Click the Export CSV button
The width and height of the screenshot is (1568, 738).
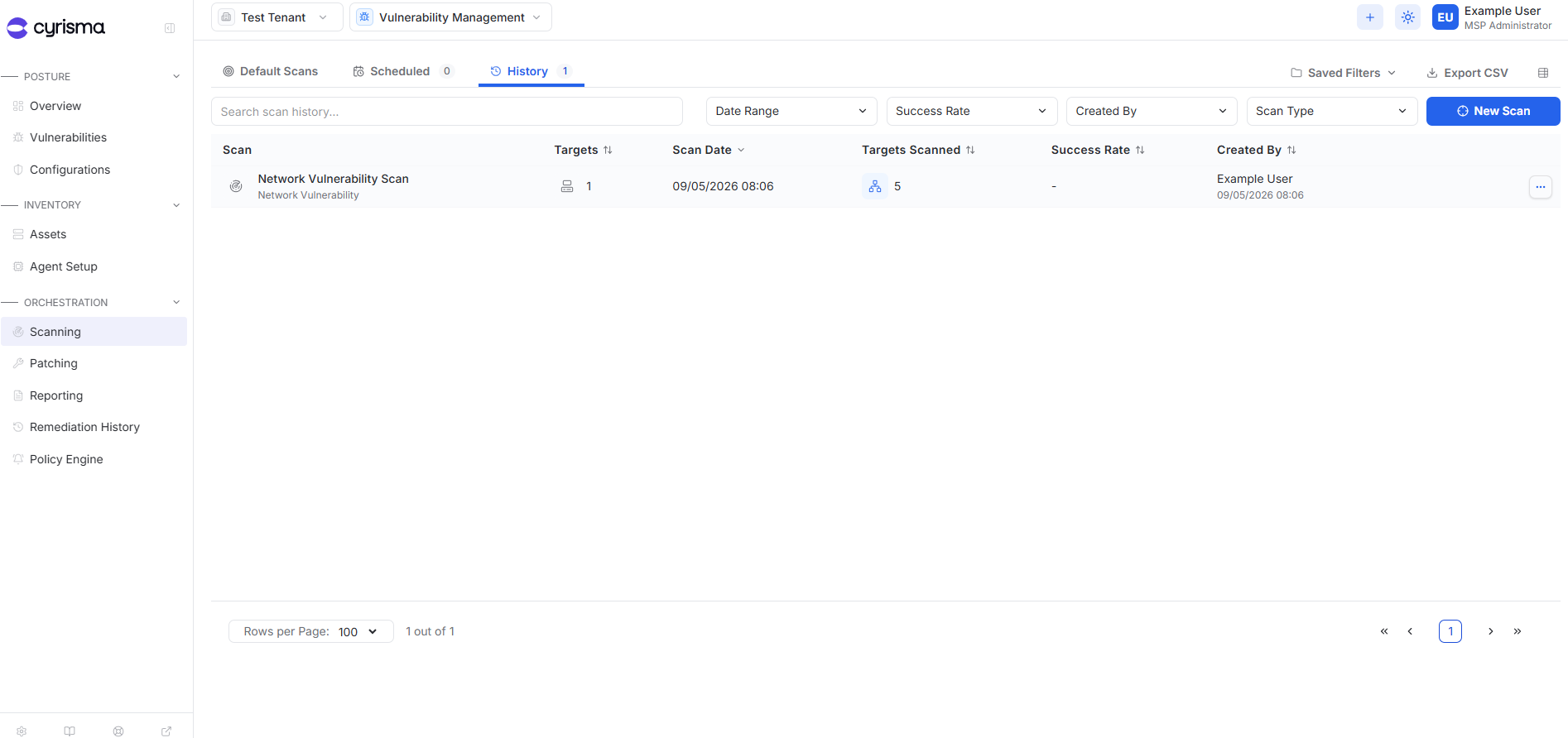pyautogui.click(x=1468, y=73)
